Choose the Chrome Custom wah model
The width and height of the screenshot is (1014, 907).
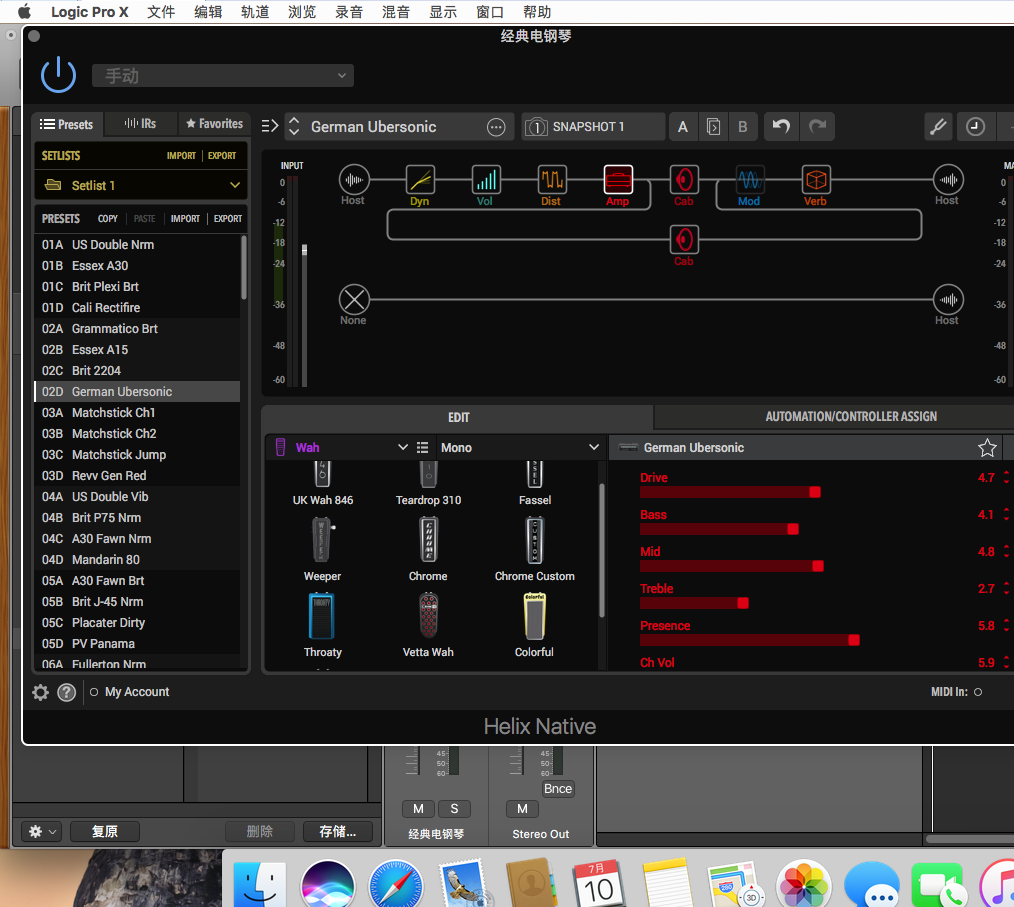[535, 550]
